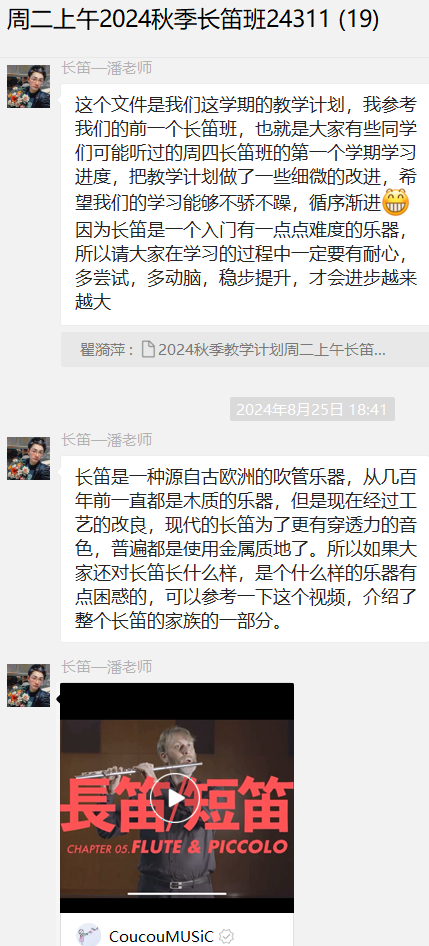Click the grinning emoji in the first message

(x=396, y=203)
